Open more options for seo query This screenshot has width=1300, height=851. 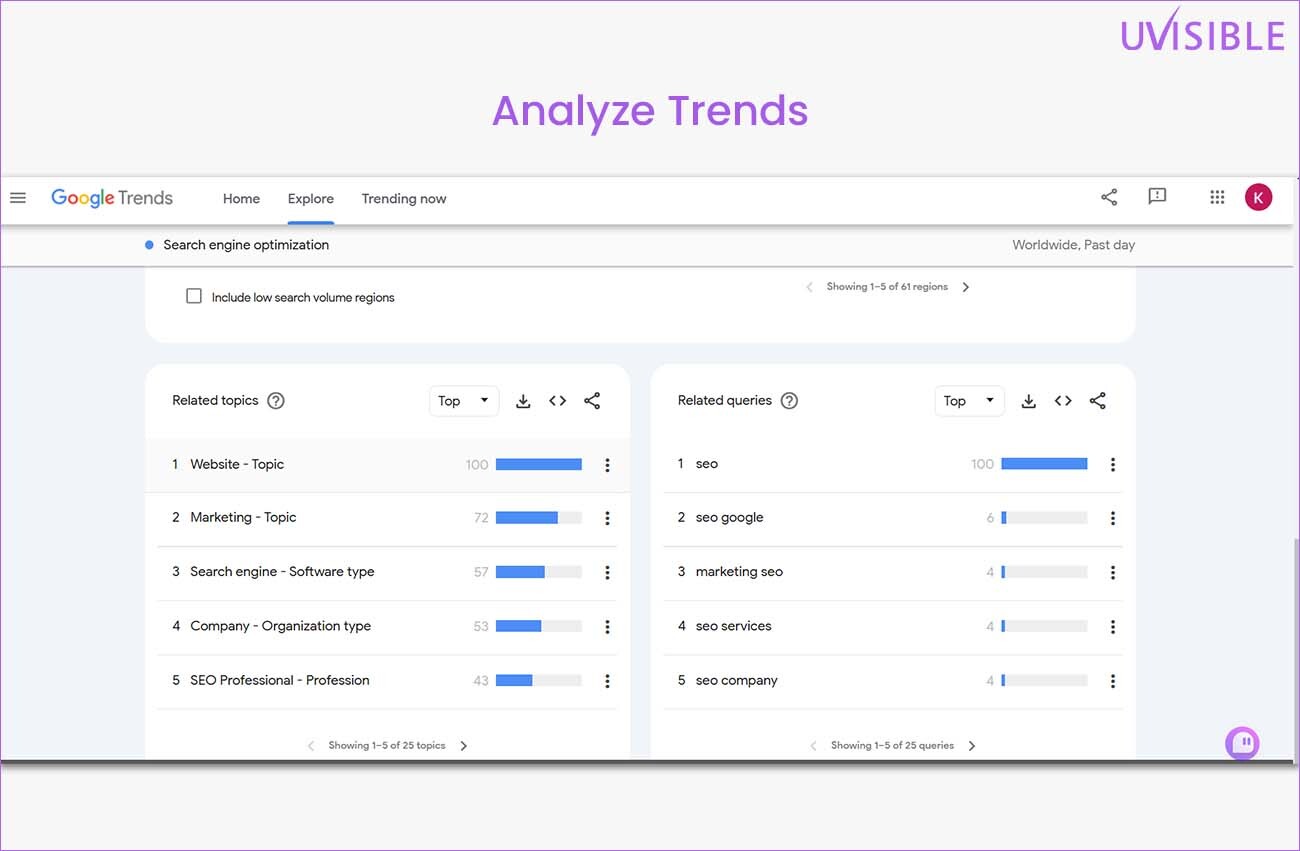coord(1113,465)
